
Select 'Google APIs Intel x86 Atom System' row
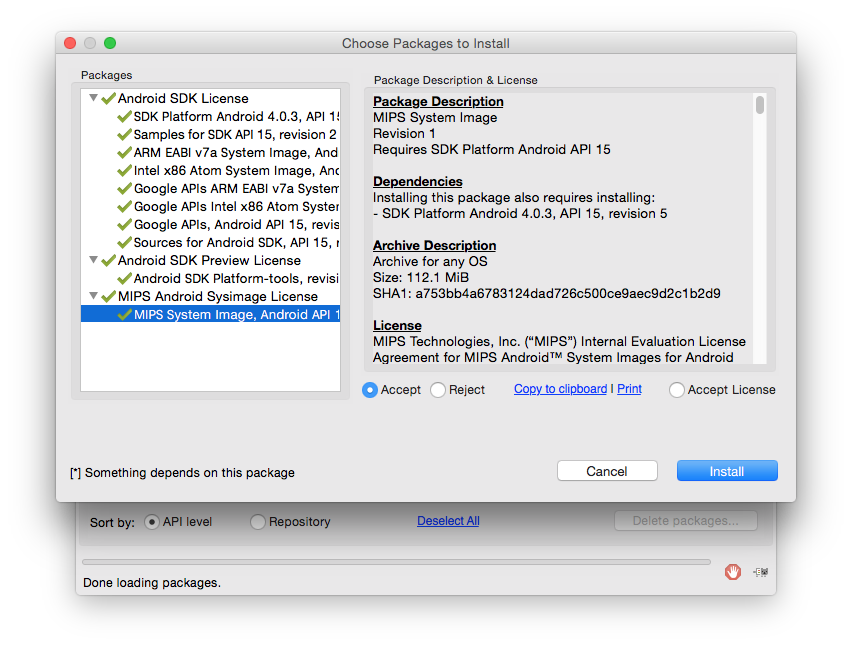pyautogui.click(x=210, y=206)
